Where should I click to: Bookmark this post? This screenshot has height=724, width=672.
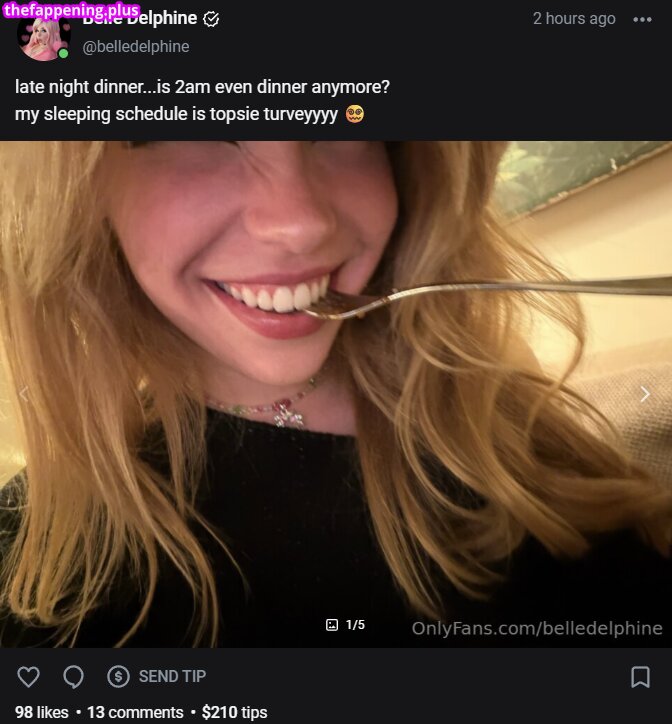click(640, 677)
